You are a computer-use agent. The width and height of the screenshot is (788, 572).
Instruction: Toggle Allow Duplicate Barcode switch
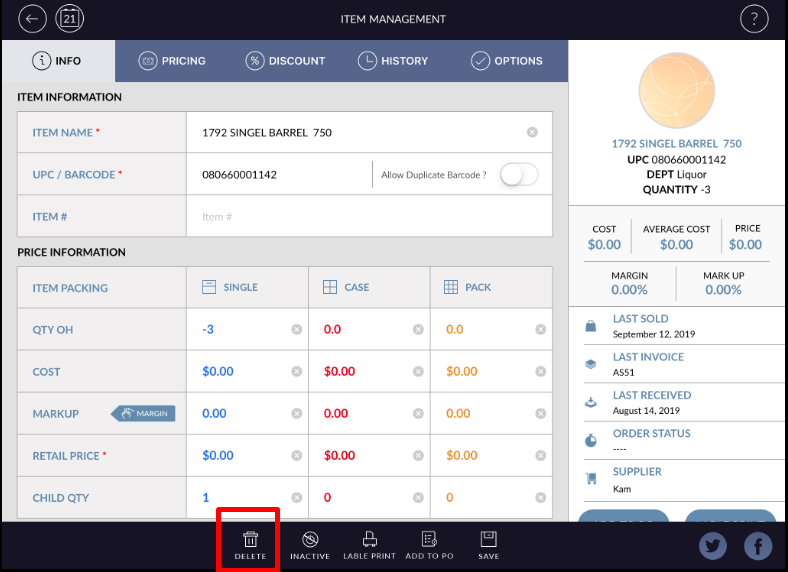[x=519, y=175]
